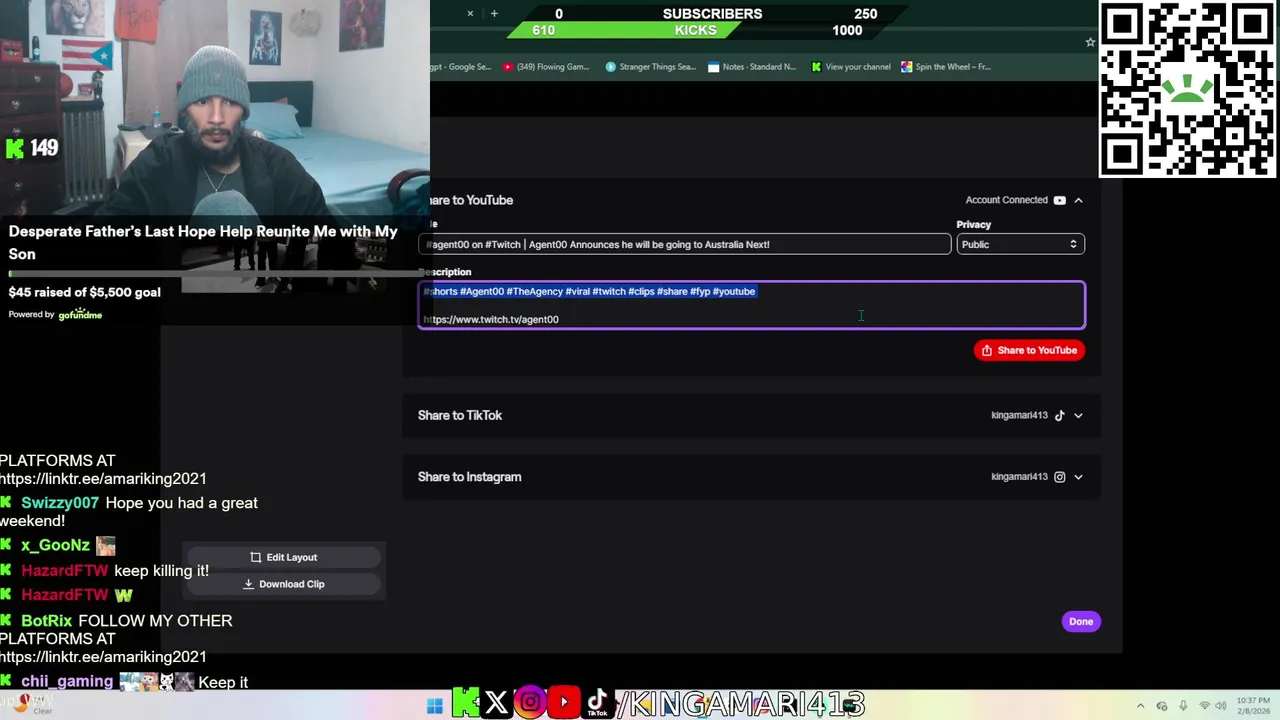Click the microphone tray icon
This screenshot has height=720, width=1280.
click(x=1183, y=706)
